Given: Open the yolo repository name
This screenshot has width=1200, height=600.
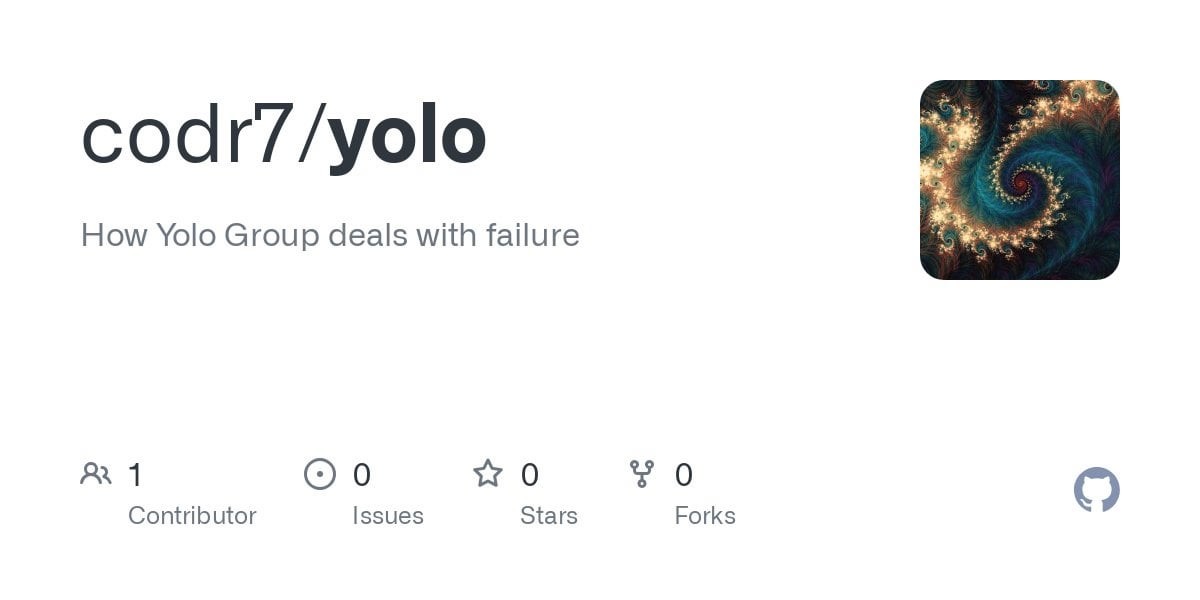Looking at the screenshot, I should tap(407, 136).
